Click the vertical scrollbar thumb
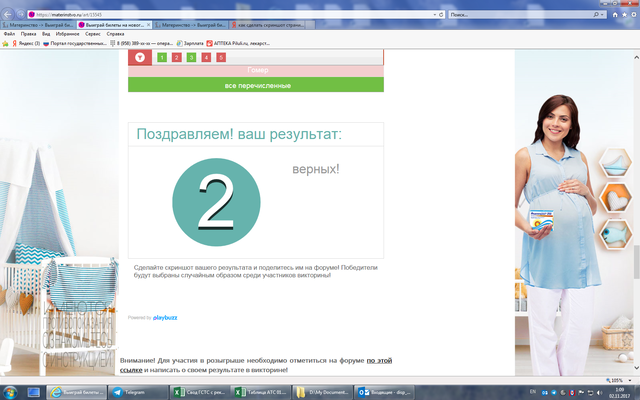Image resolution: width=640 pixels, height=400 pixels. tap(636, 261)
